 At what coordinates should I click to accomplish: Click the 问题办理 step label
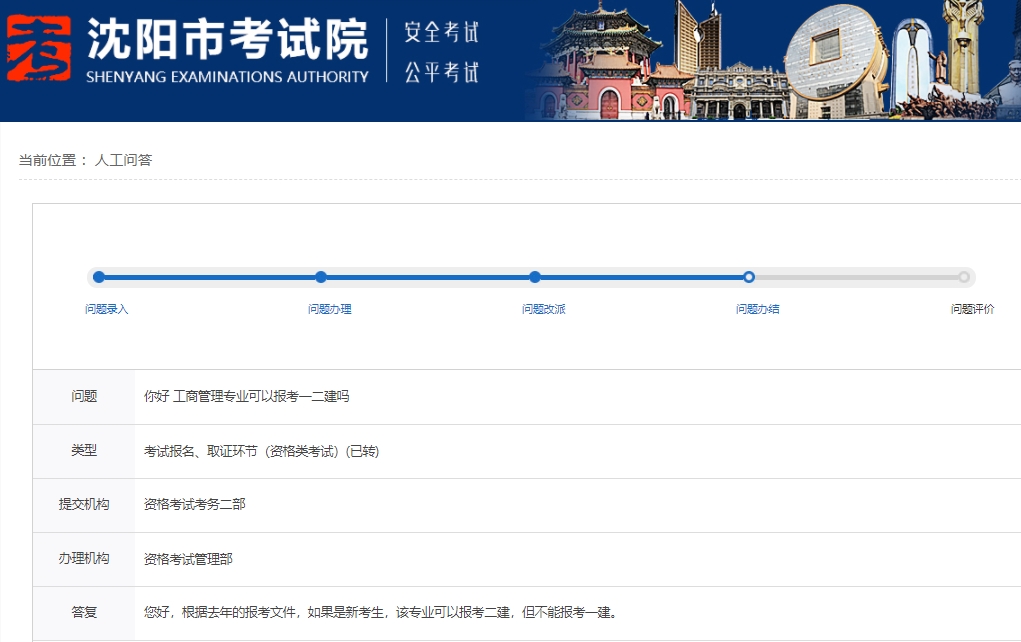click(330, 309)
